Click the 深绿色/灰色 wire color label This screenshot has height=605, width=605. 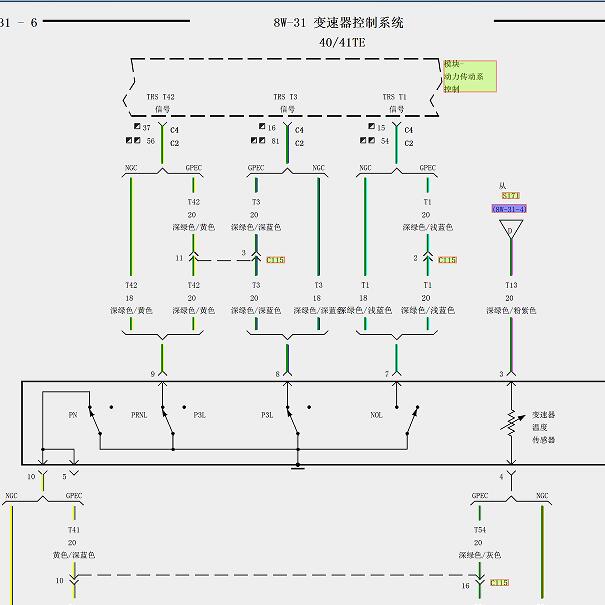pyautogui.click(x=480, y=555)
